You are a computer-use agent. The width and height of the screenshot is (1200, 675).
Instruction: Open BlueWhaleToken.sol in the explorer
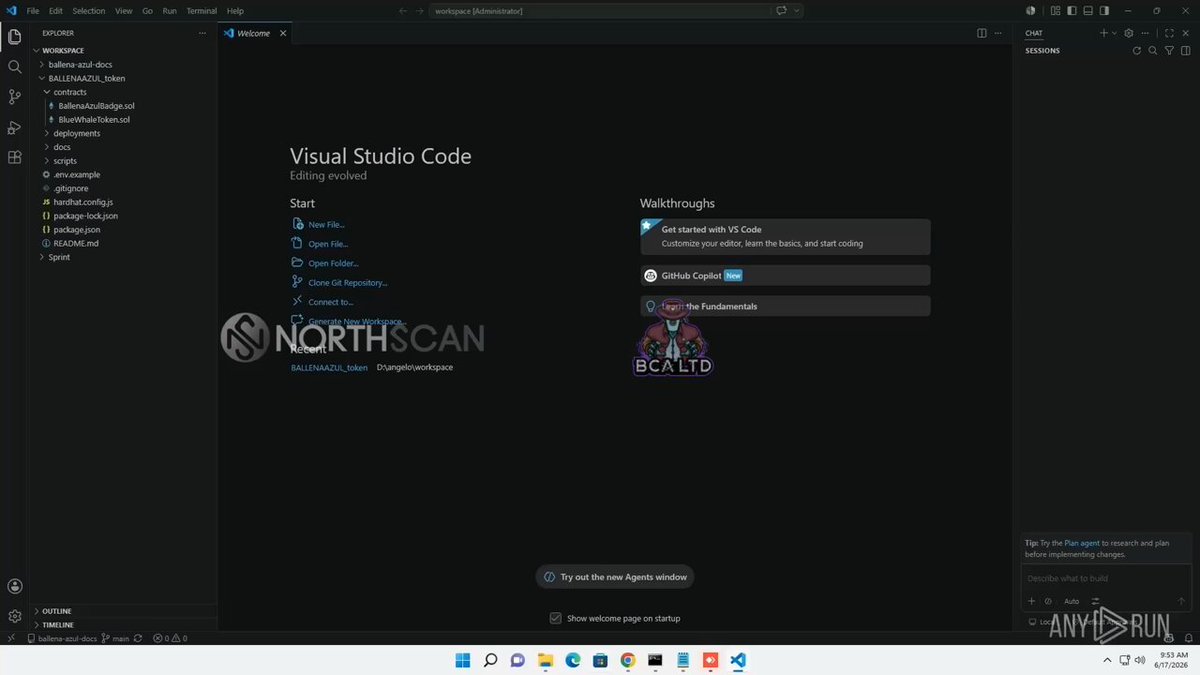pyautogui.click(x=94, y=119)
